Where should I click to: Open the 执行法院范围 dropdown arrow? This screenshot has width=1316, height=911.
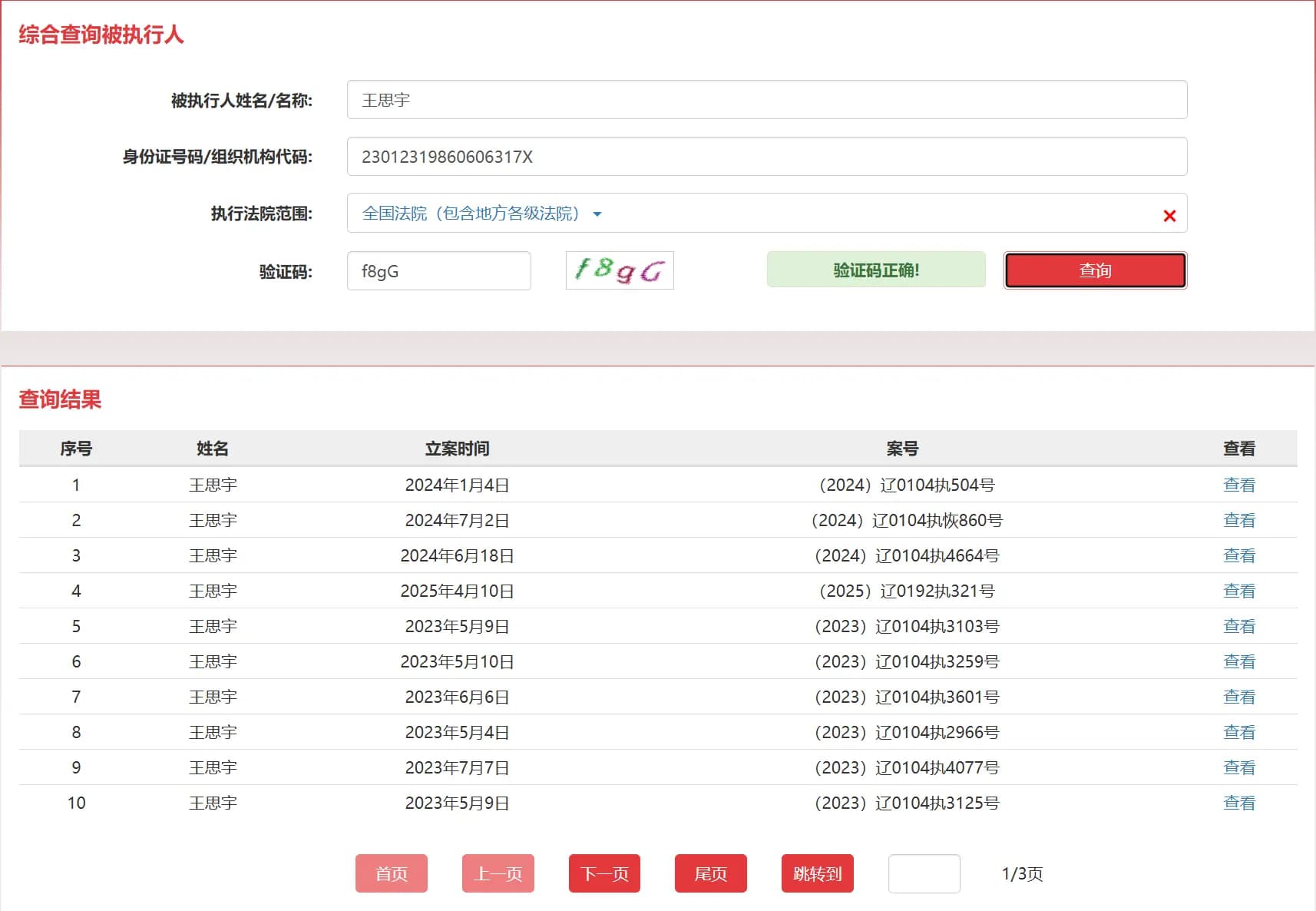[598, 215]
